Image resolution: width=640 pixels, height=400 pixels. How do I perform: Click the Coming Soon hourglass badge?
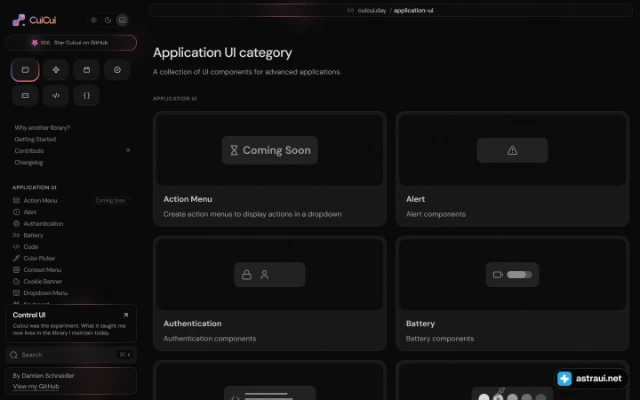(x=270, y=150)
